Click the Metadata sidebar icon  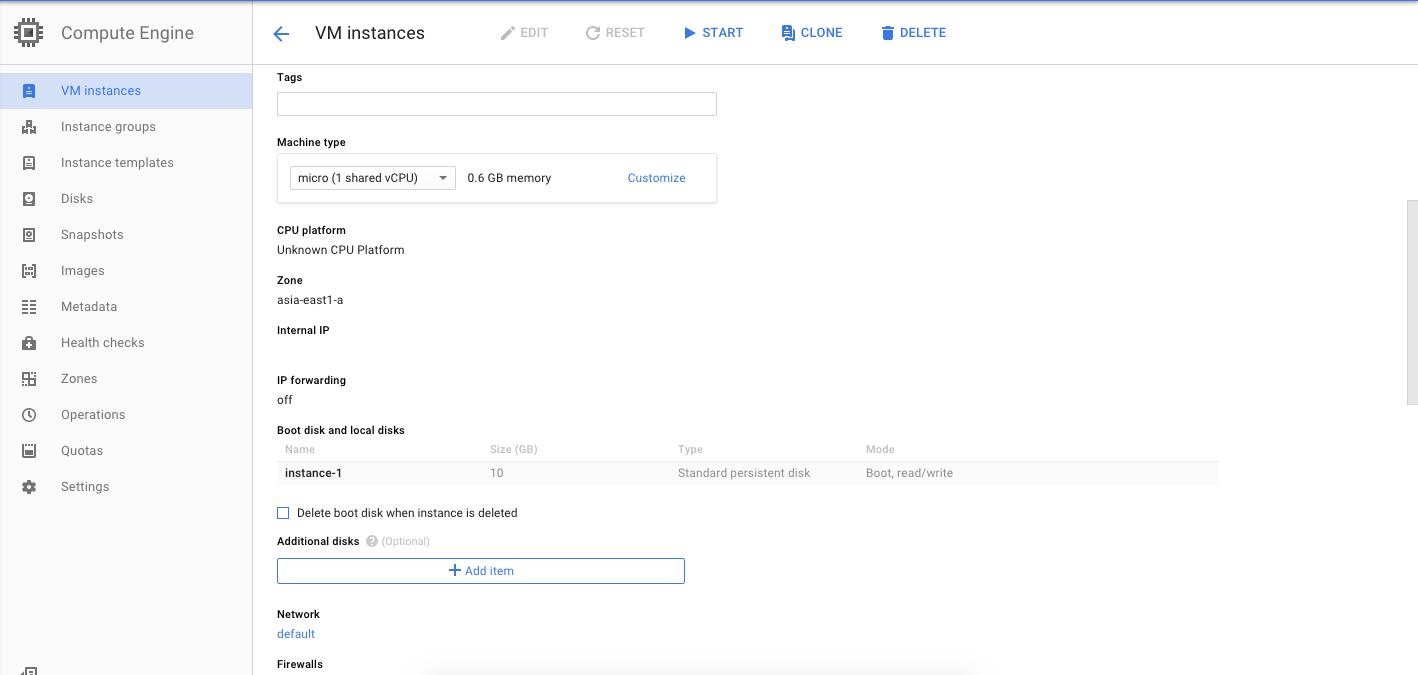click(x=29, y=307)
